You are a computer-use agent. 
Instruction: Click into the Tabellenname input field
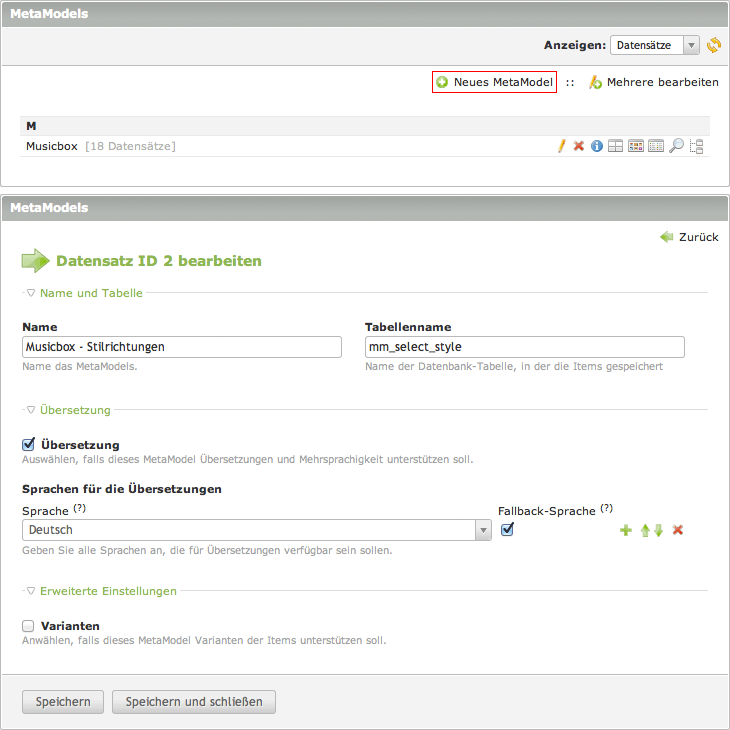(525, 347)
